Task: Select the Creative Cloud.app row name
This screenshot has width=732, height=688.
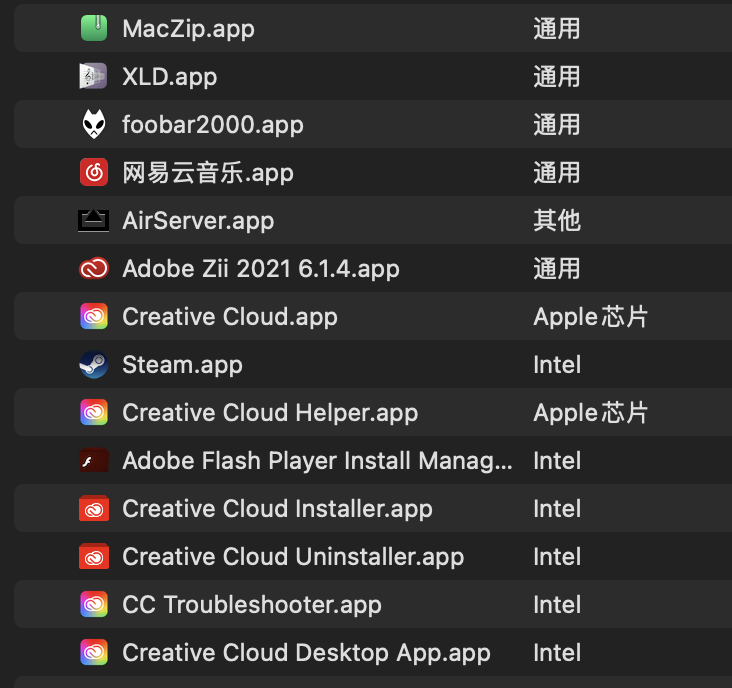Action: 230,317
